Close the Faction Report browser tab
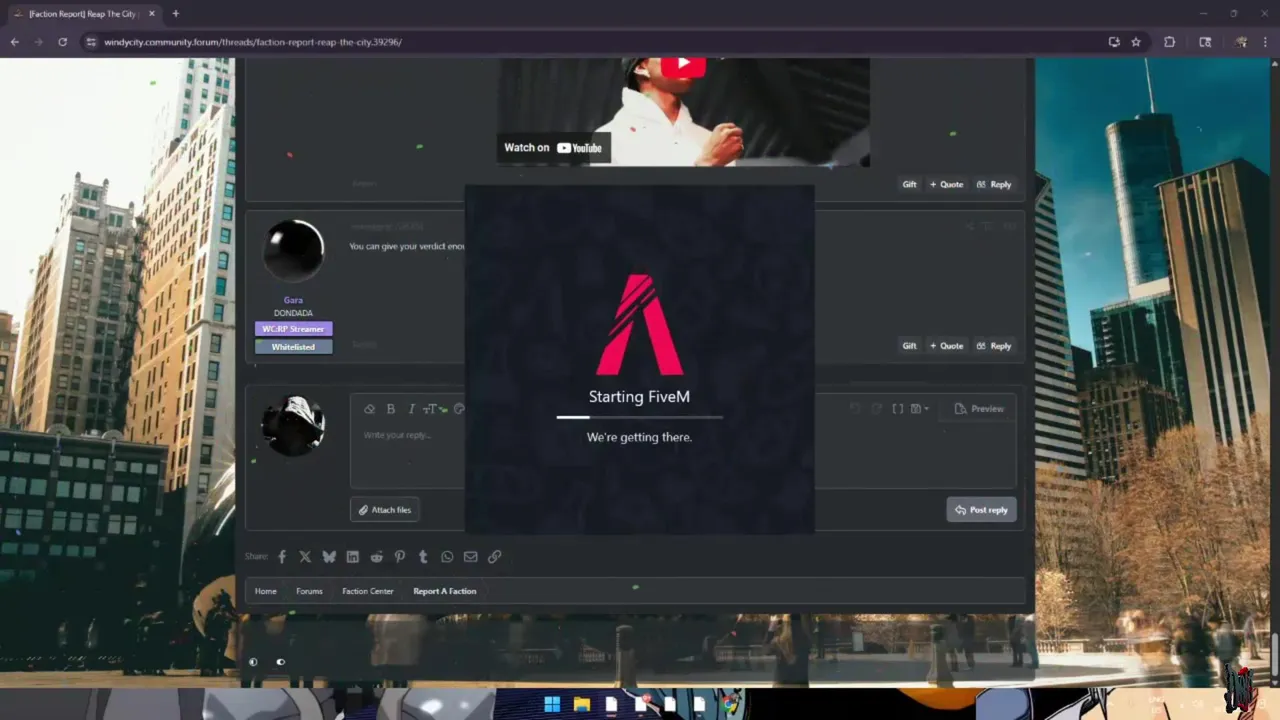This screenshot has width=1280, height=720. pos(150,14)
